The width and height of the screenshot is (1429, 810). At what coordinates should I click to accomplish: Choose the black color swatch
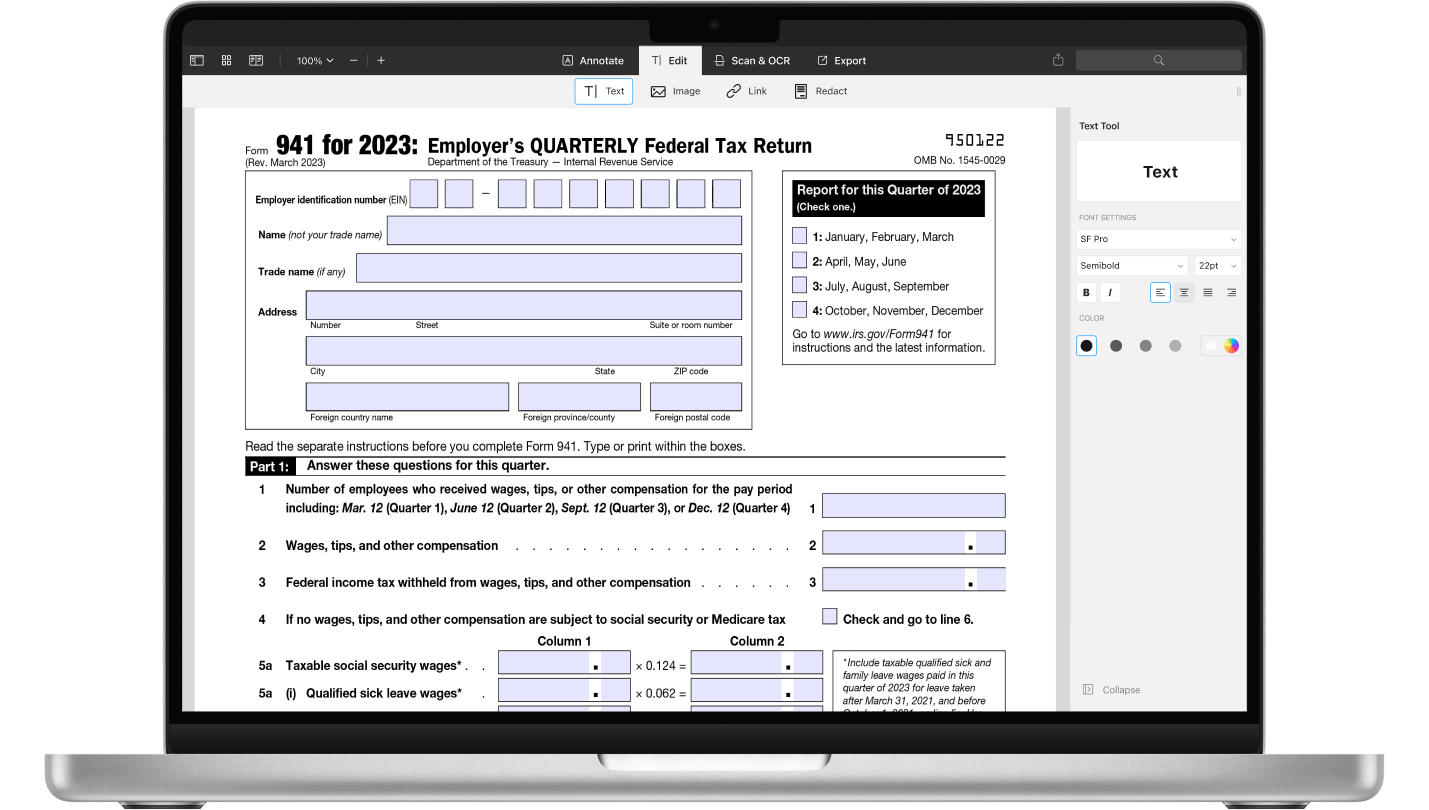click(x=1087, y=346)
